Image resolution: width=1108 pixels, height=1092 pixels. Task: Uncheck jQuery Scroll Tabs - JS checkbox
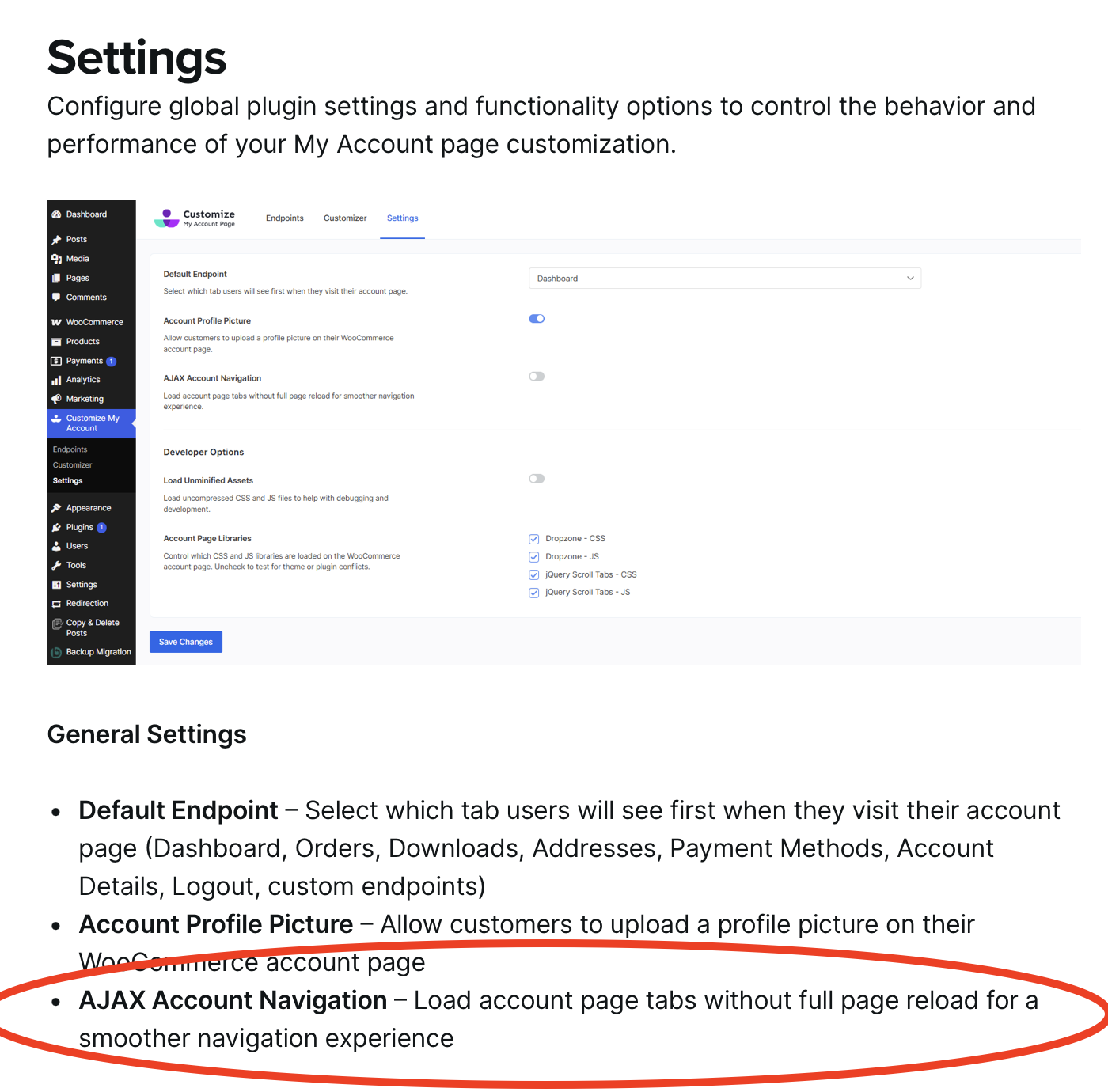click(x=534, y=593)
